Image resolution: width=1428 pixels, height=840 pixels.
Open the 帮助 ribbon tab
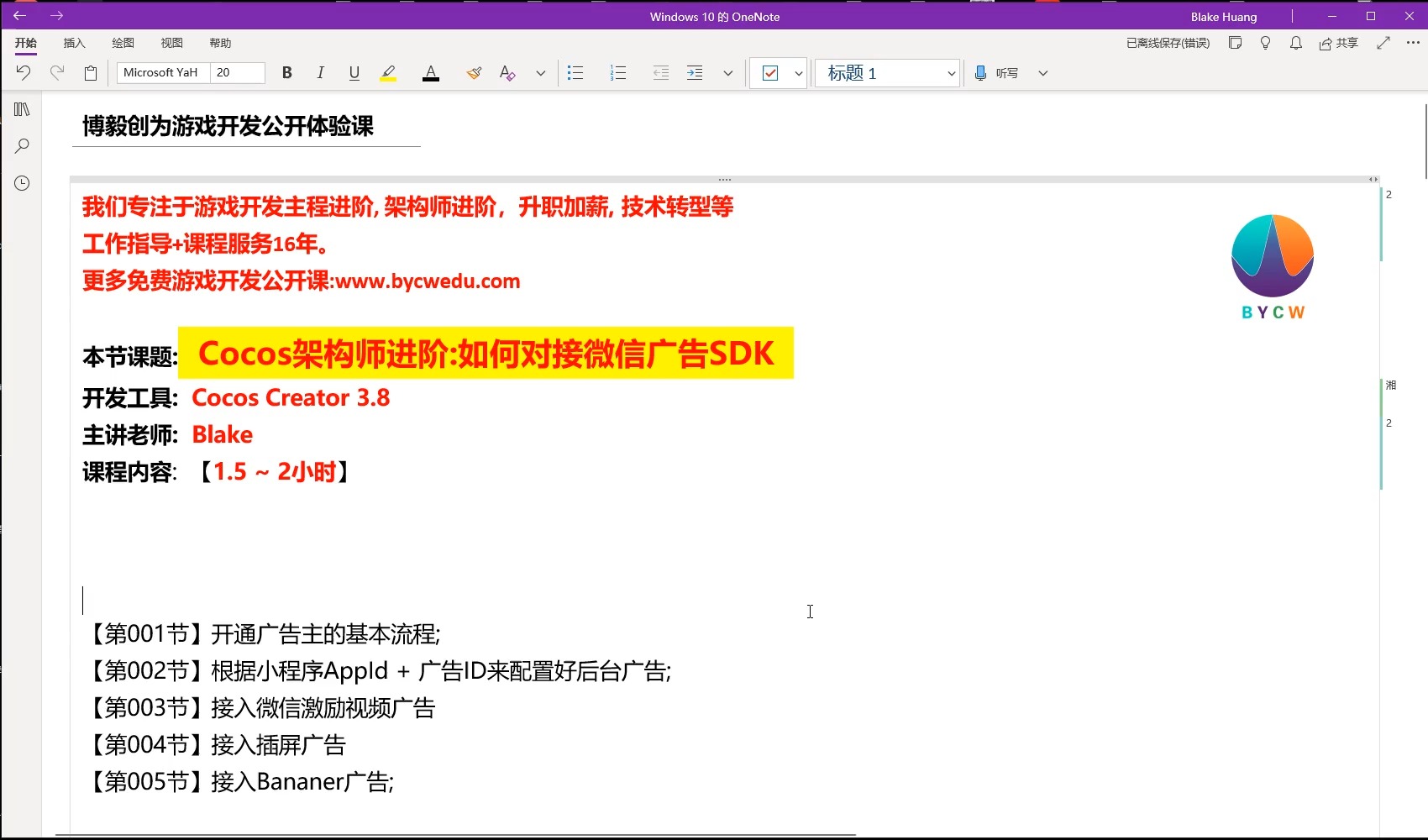pos(221,43)
